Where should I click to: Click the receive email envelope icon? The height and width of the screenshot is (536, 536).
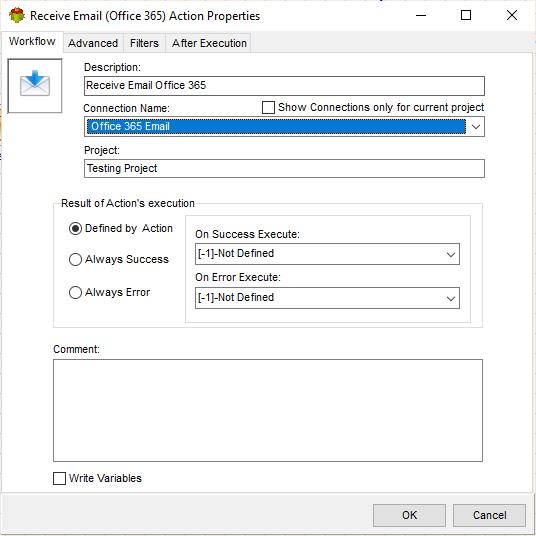pos(35,85)
